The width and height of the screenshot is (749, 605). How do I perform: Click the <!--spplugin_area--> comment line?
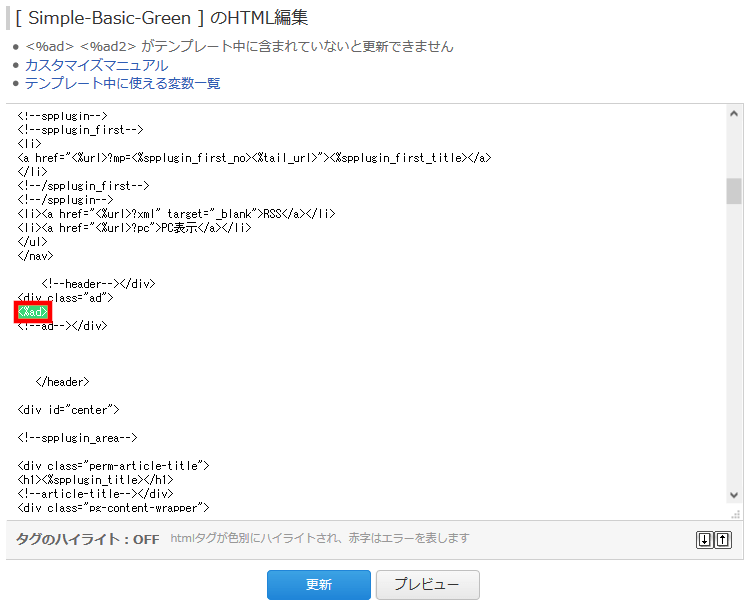click(x=77, y=438)
